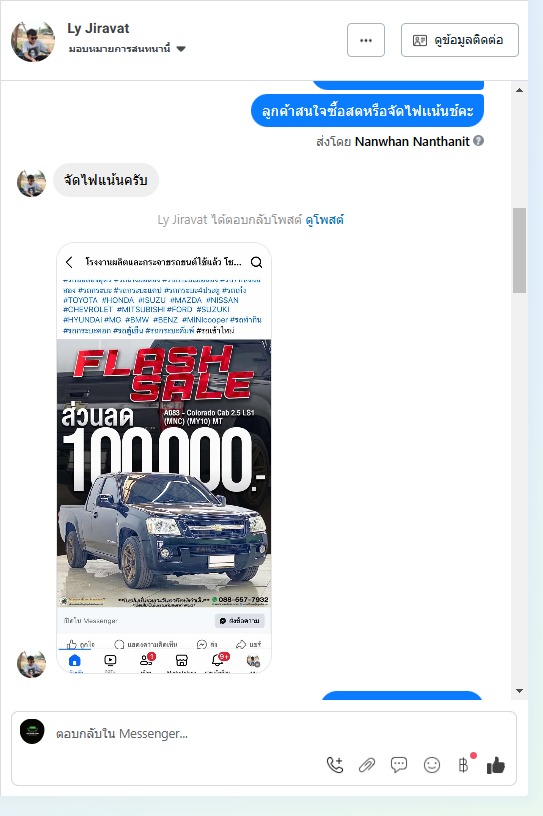Click the help icon beside Nanwhan Nanthanit
The width and height of the screenshot is (543, 816).
click(478, 141)
